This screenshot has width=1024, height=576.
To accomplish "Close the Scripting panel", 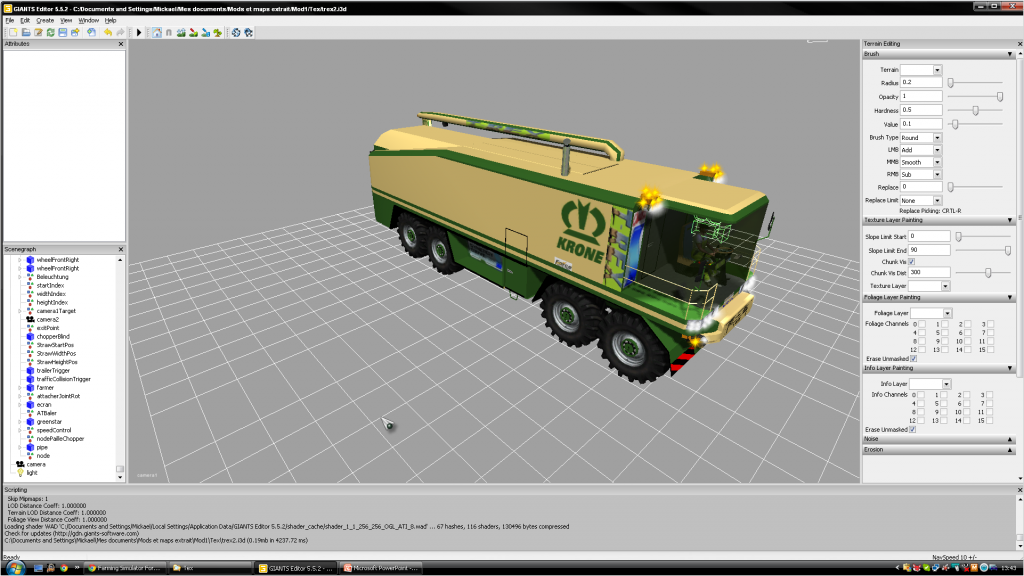I will [x=1020, y=489].
